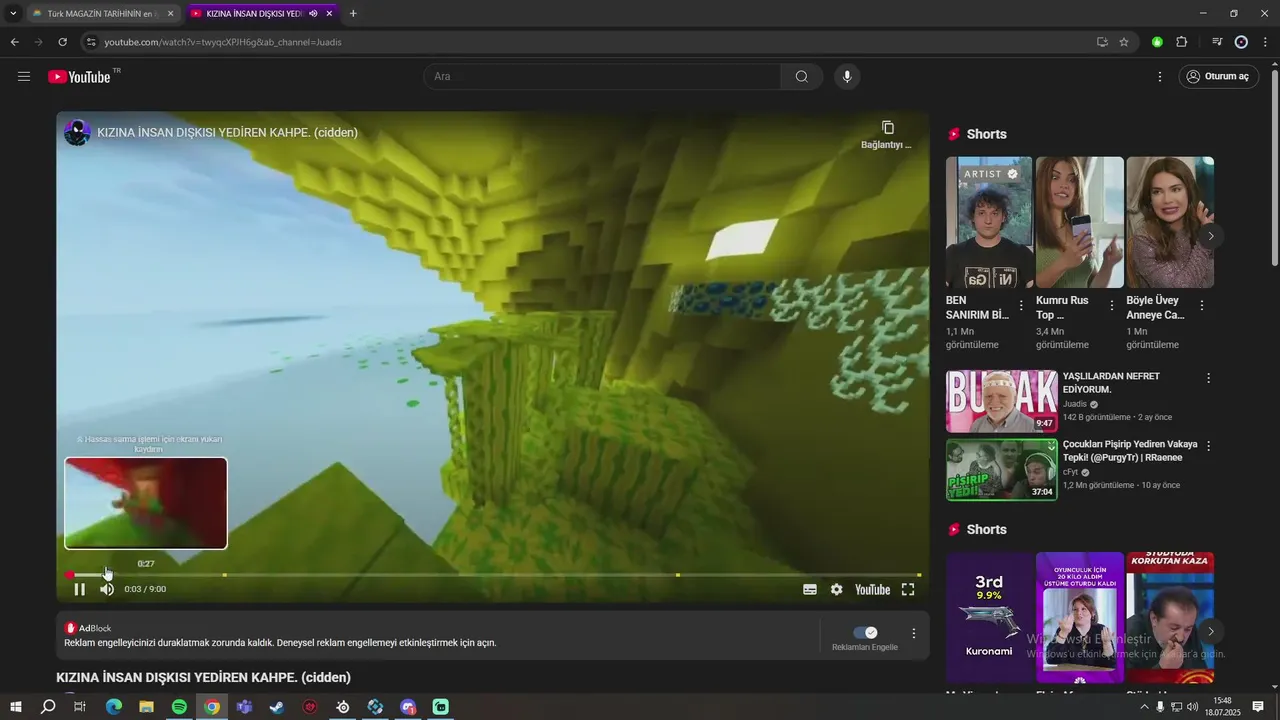Image resolution: width=1280 pixels, height=720 pixels.
Task: Open the Kuronami 3rd short thumbnail
Action: tap(989, 617)
